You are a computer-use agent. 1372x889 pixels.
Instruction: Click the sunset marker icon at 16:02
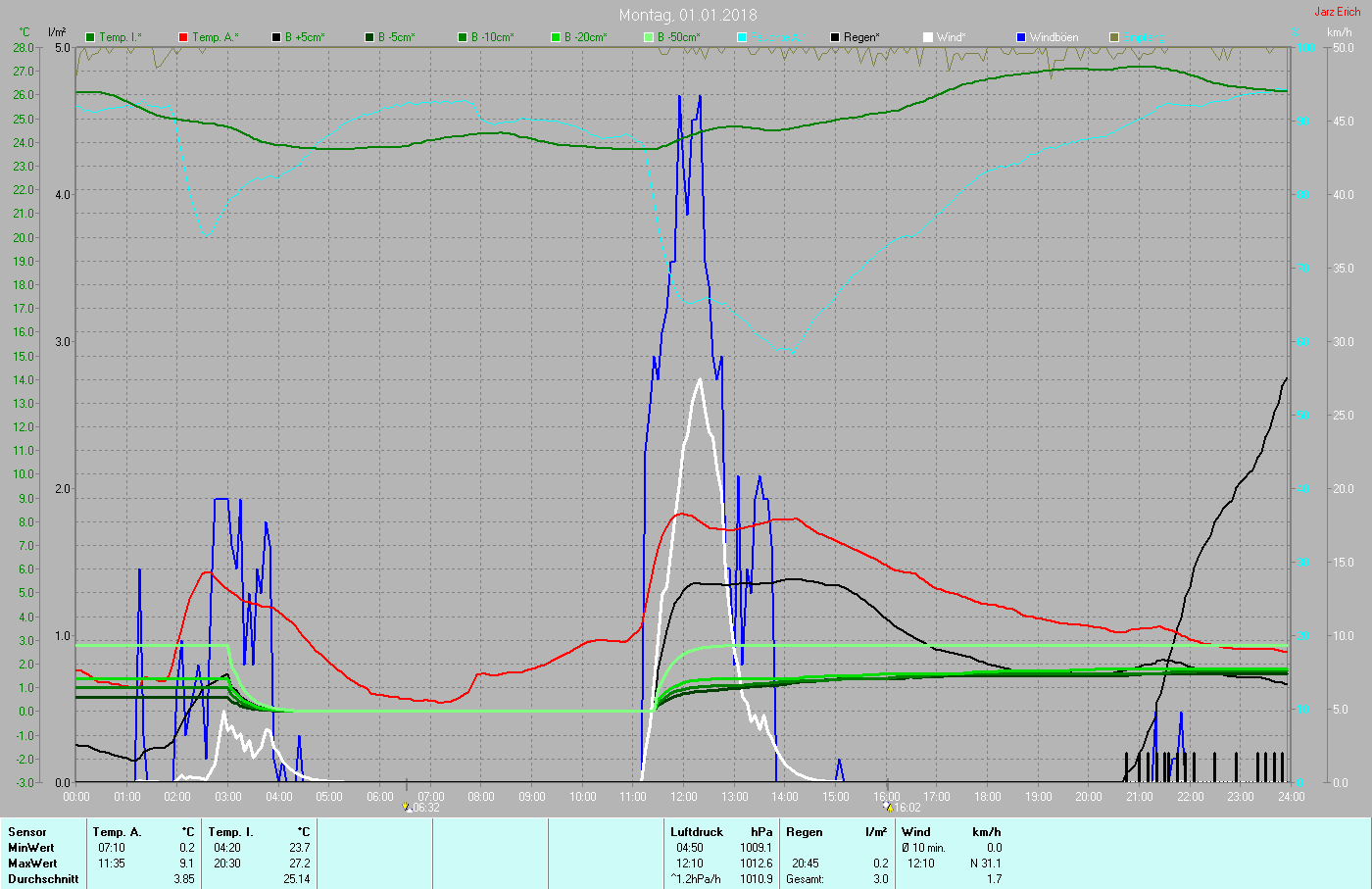(x=889, y=808)
